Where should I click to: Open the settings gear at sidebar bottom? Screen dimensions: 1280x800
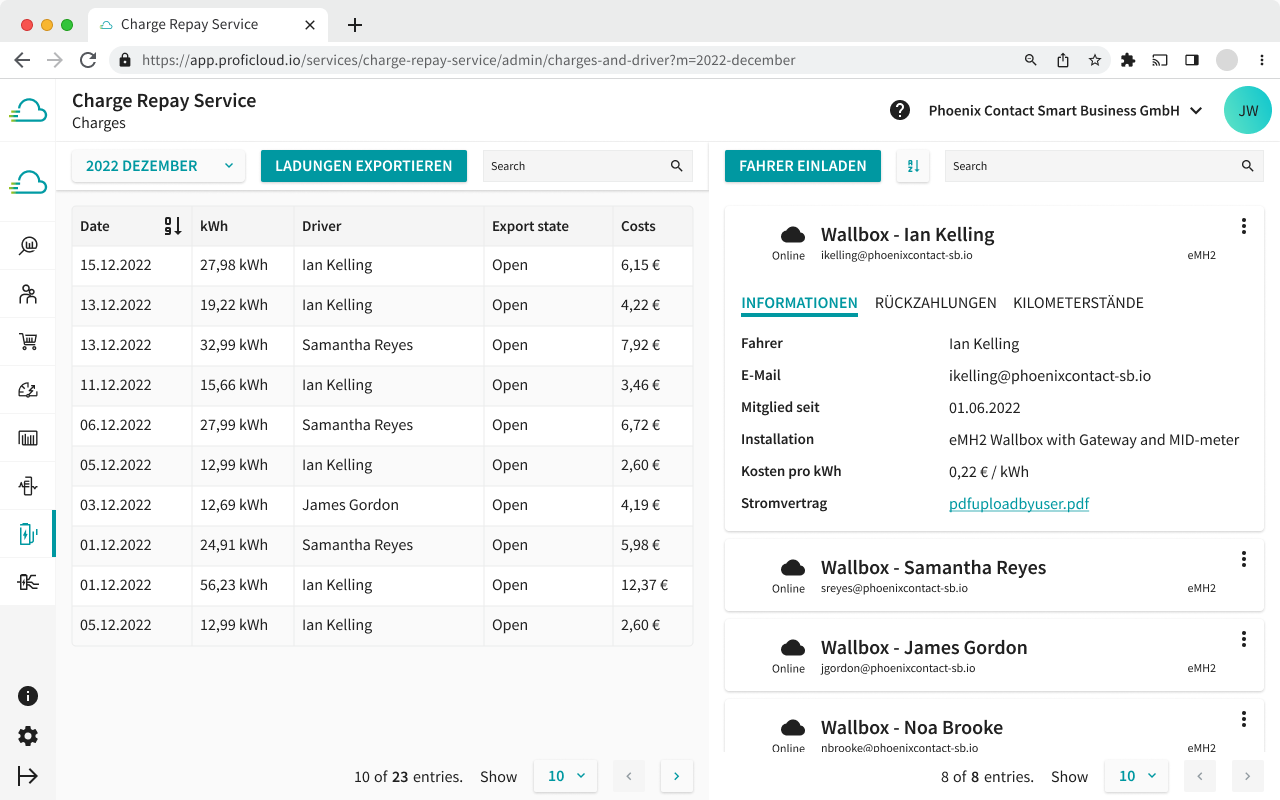[28, 736]
